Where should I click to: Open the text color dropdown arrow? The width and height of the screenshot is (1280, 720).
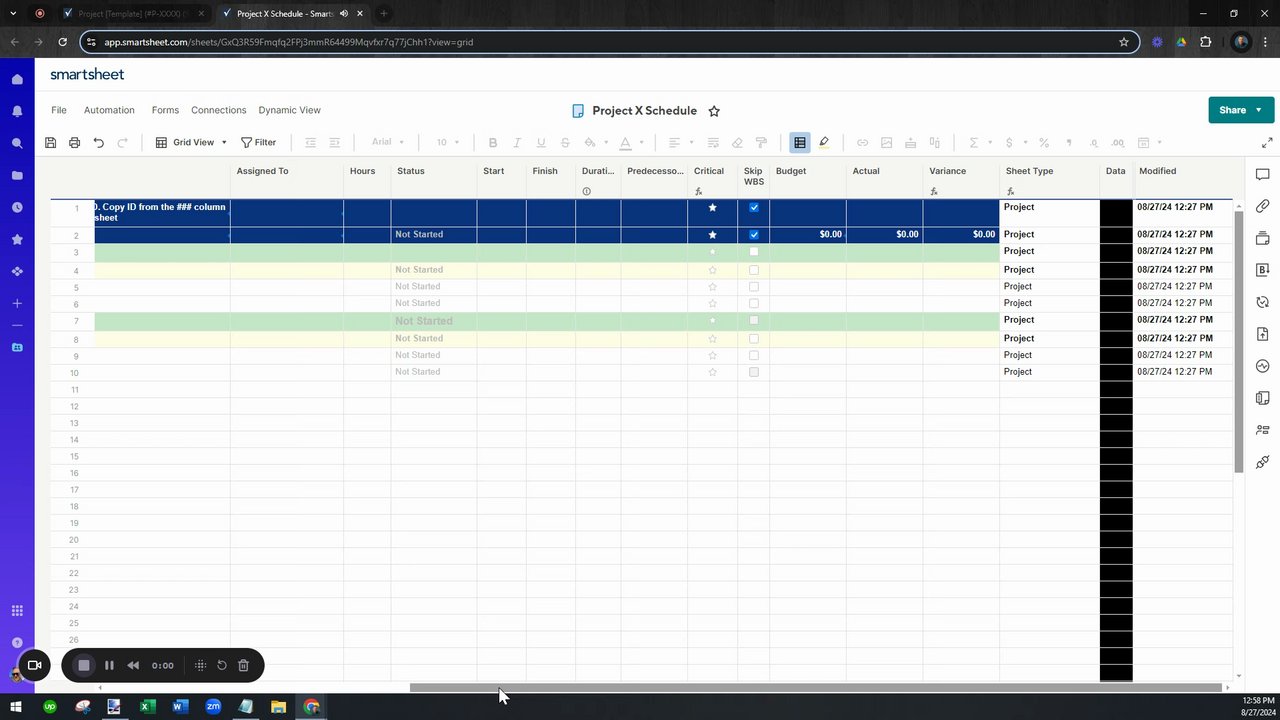tap(641, 143)
